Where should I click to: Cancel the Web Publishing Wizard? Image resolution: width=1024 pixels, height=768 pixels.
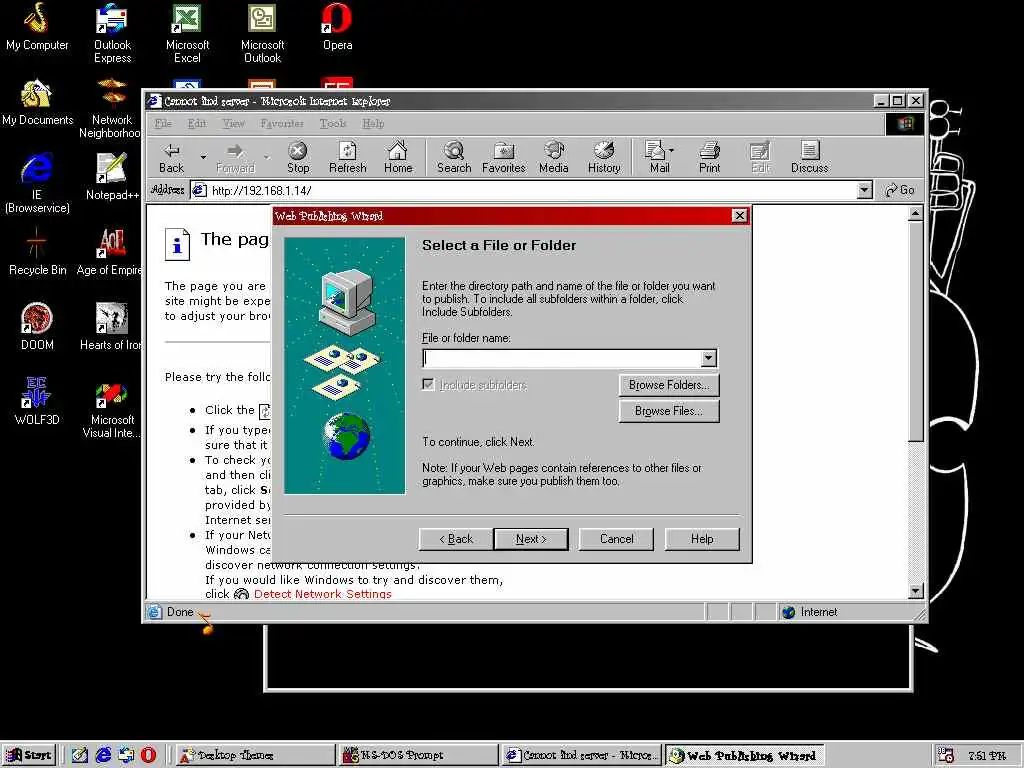pos(616,539)
